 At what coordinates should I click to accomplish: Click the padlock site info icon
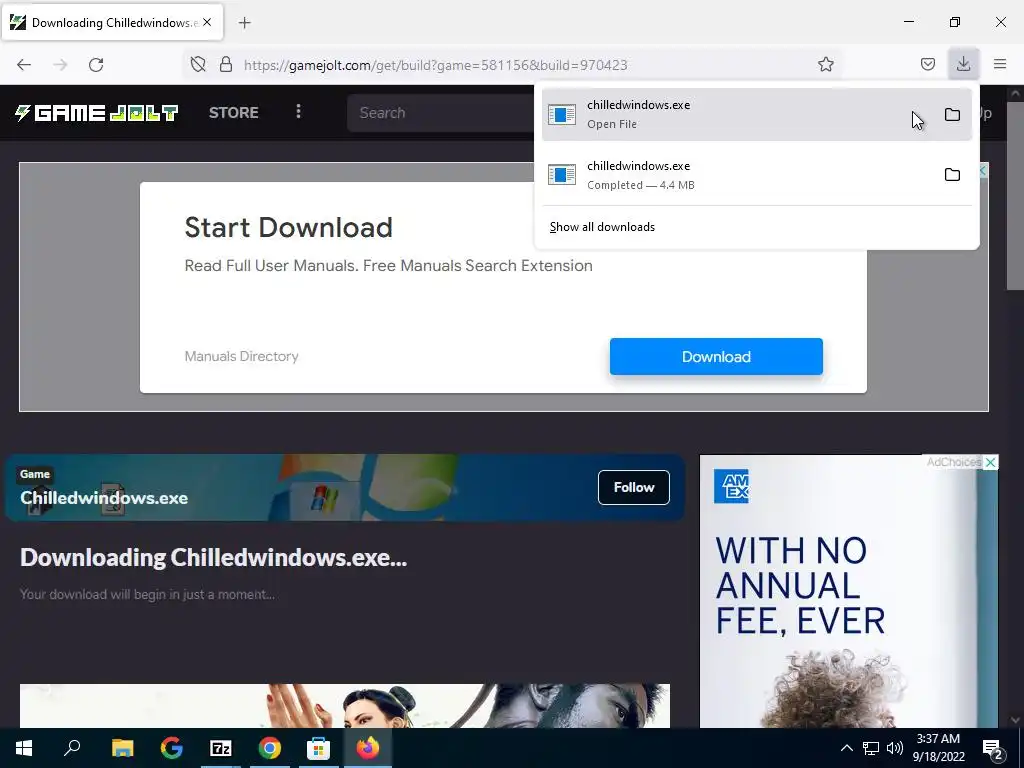(x=226, y=64)
